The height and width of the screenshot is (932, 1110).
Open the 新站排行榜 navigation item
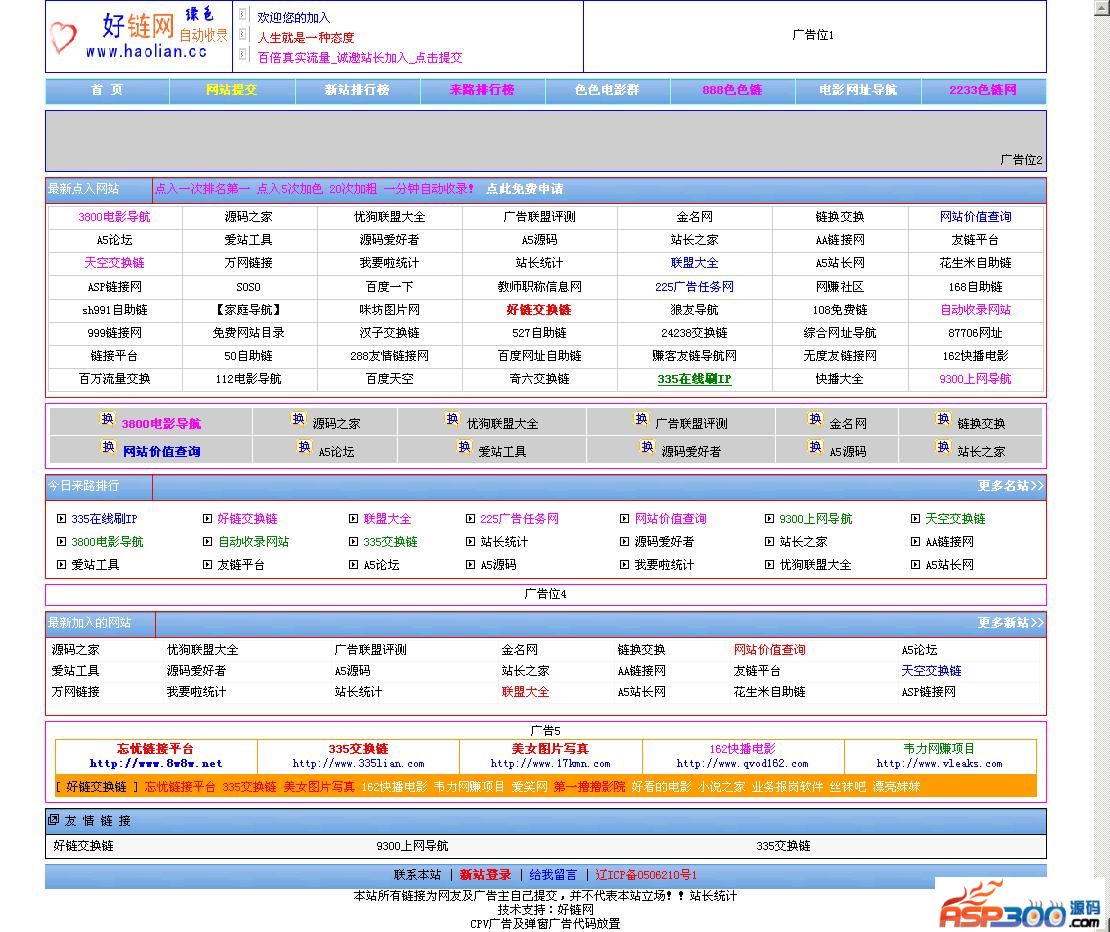pyautogui.click(x=357, y=90)
